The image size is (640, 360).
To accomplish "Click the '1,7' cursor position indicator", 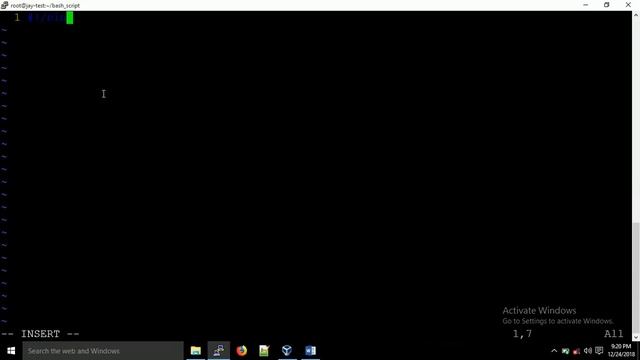I will click(x=522, y=334).
